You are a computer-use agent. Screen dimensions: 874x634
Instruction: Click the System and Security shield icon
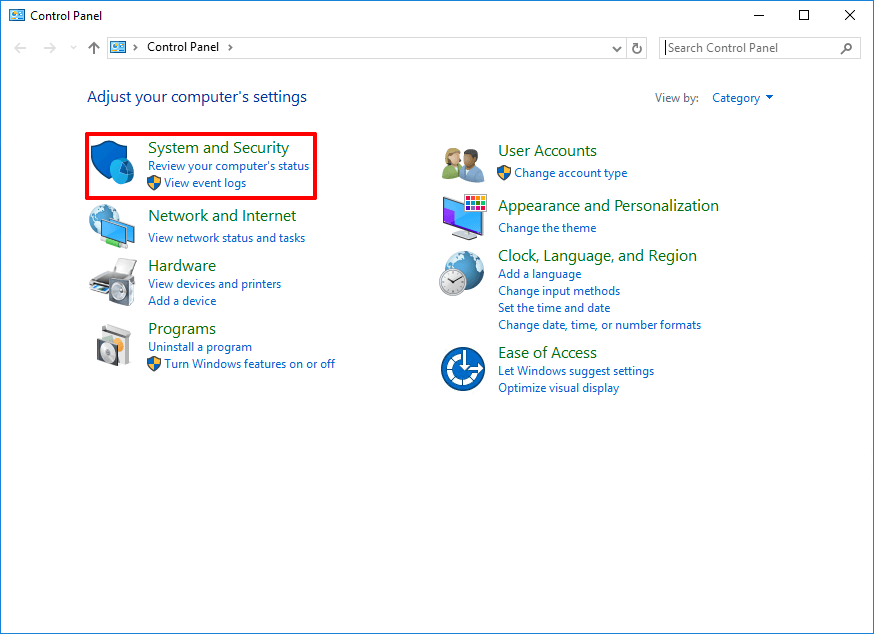[x=112, y=164]
